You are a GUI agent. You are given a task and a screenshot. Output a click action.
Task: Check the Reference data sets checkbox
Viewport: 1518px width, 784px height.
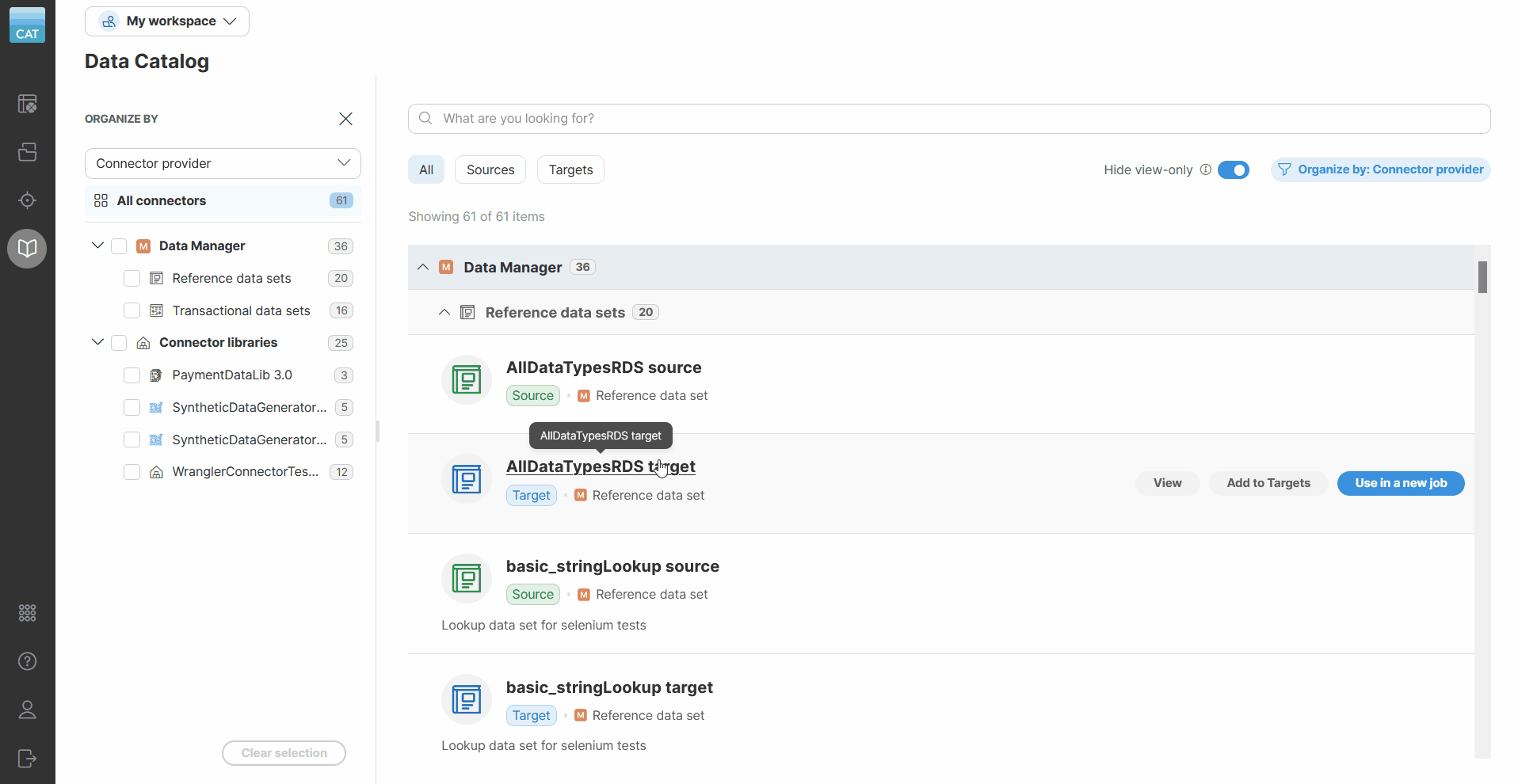click(132, 279)
